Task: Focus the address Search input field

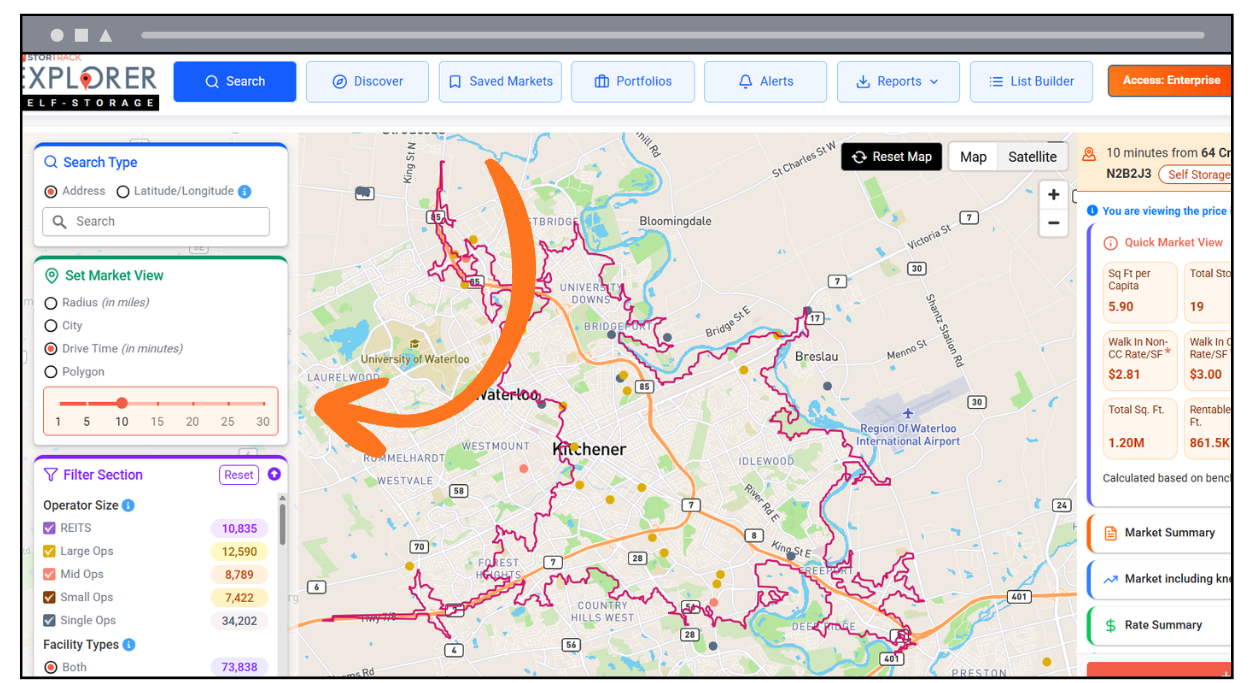Action: pos(156,222)
